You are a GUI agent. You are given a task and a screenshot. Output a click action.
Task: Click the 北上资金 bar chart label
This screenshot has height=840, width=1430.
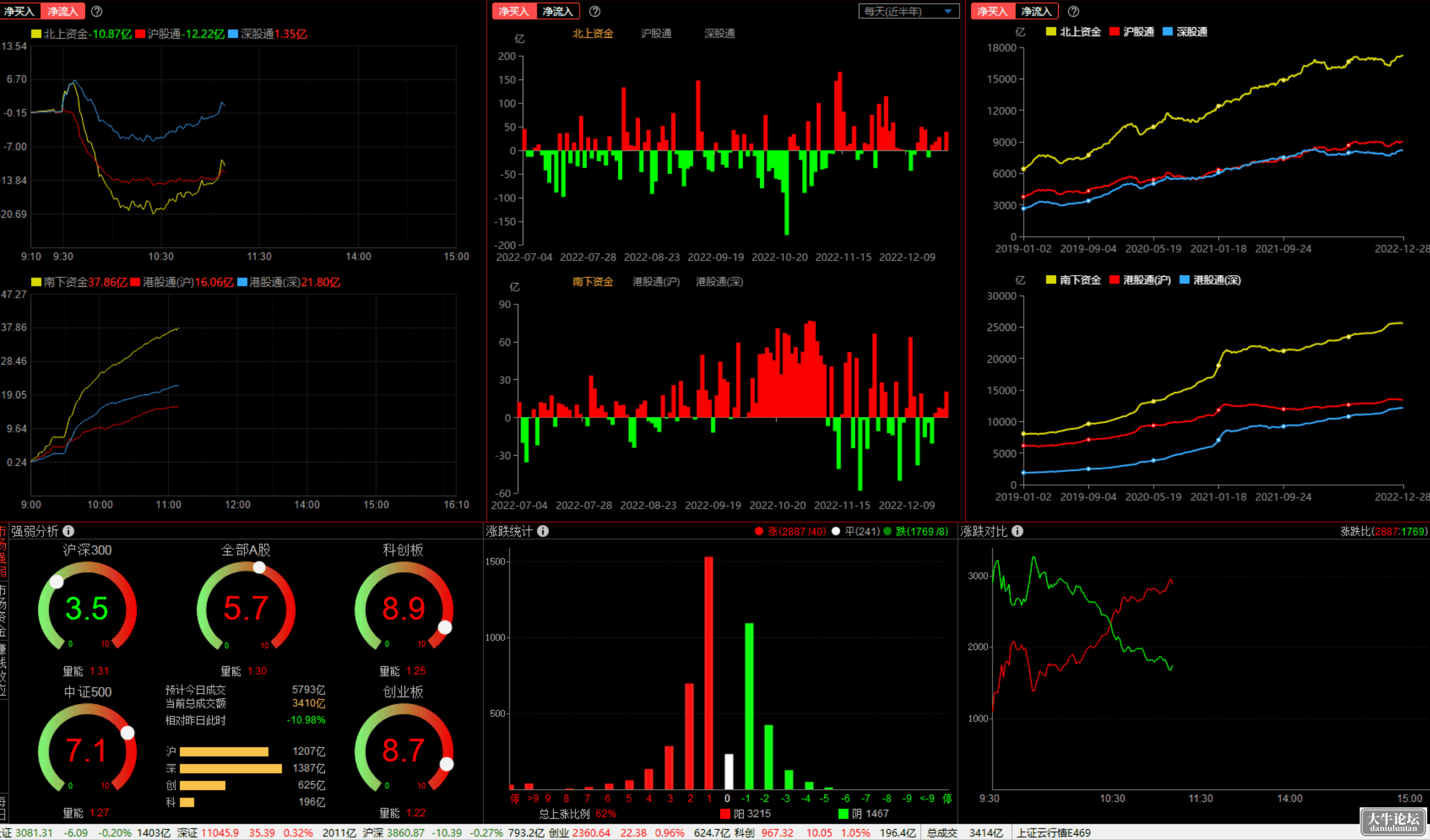coord(593,33)
